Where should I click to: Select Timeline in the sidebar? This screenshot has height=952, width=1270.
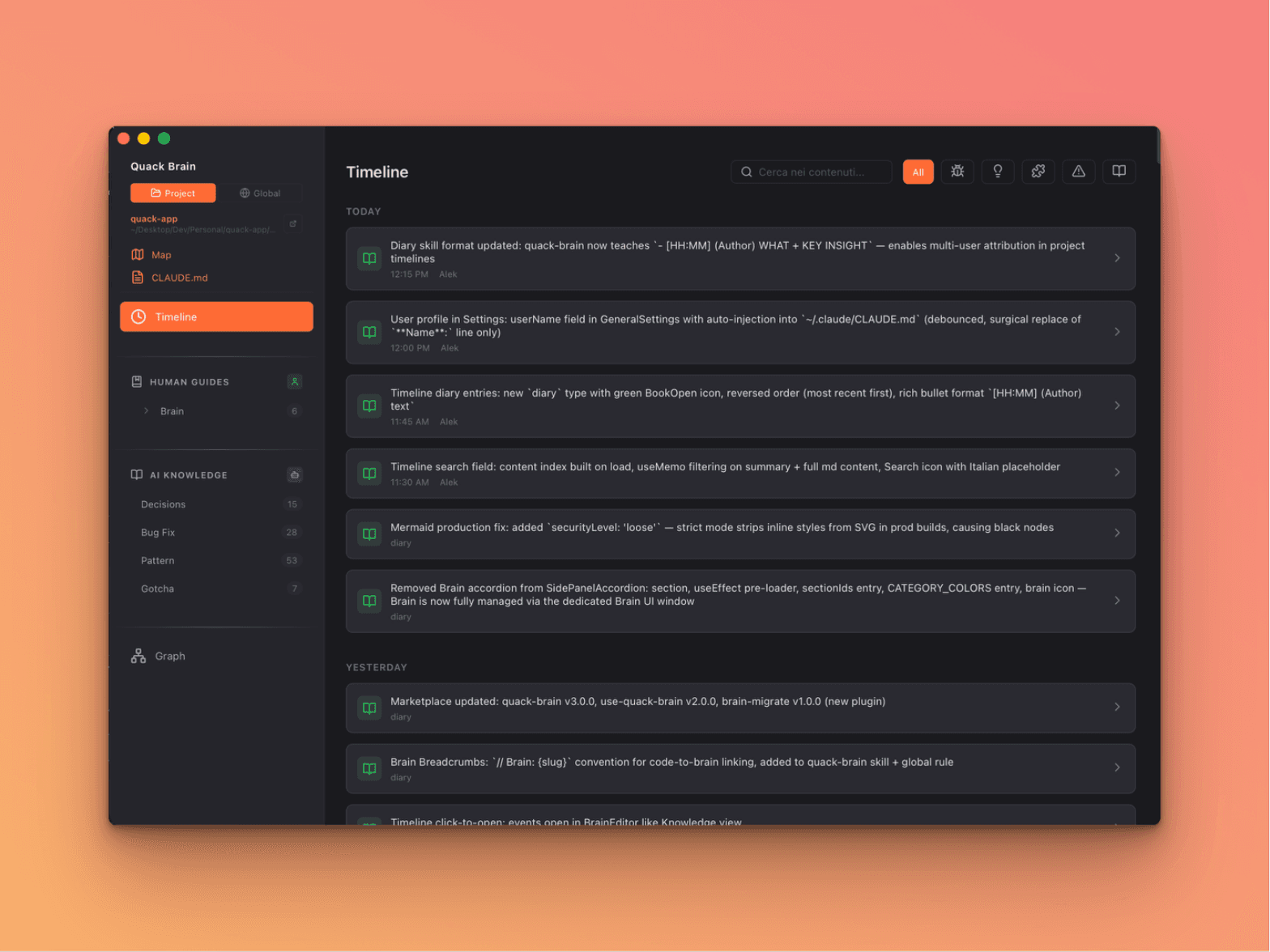coord(216,317)
